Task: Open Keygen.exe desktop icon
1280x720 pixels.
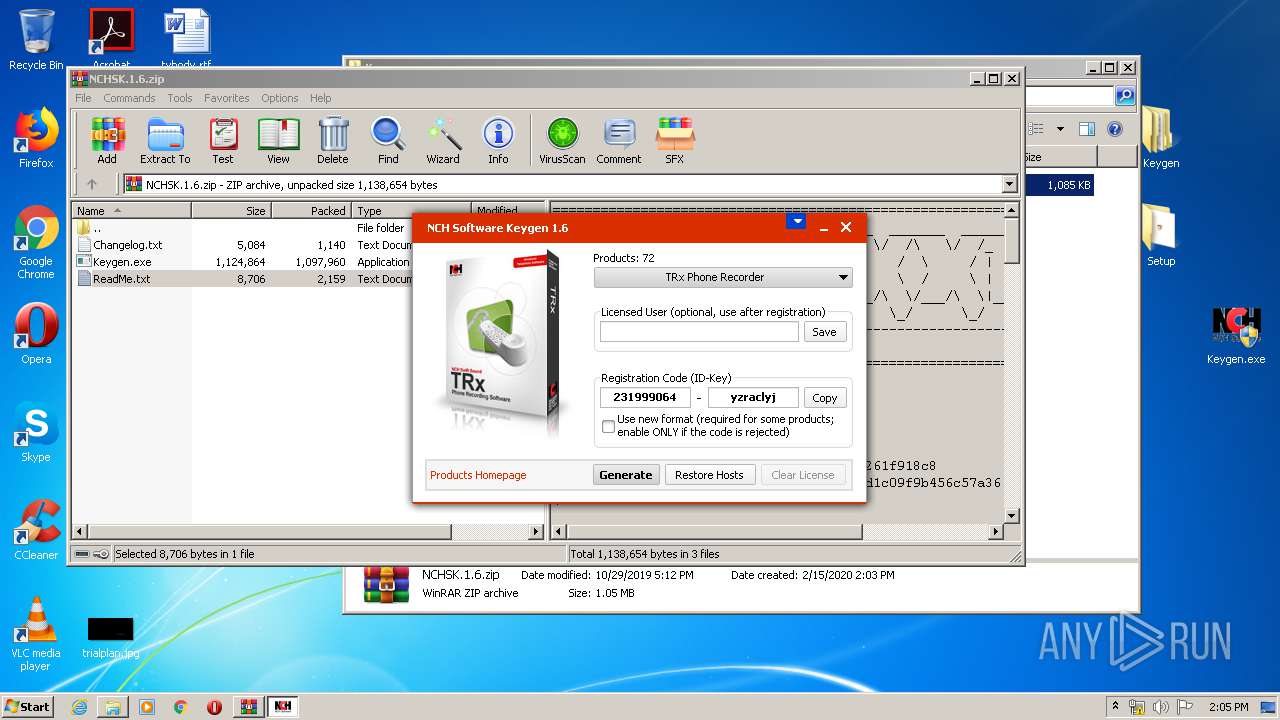Action: [1236, 336]
